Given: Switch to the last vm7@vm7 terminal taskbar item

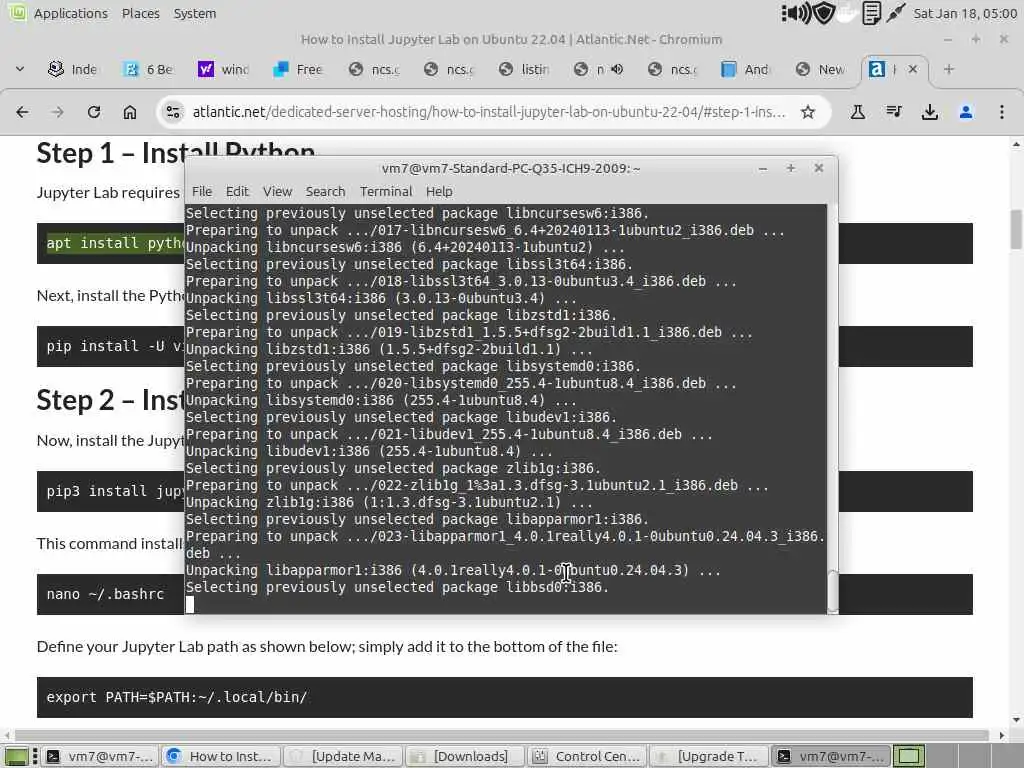Looking at the screenshot, I should [831, 756].
